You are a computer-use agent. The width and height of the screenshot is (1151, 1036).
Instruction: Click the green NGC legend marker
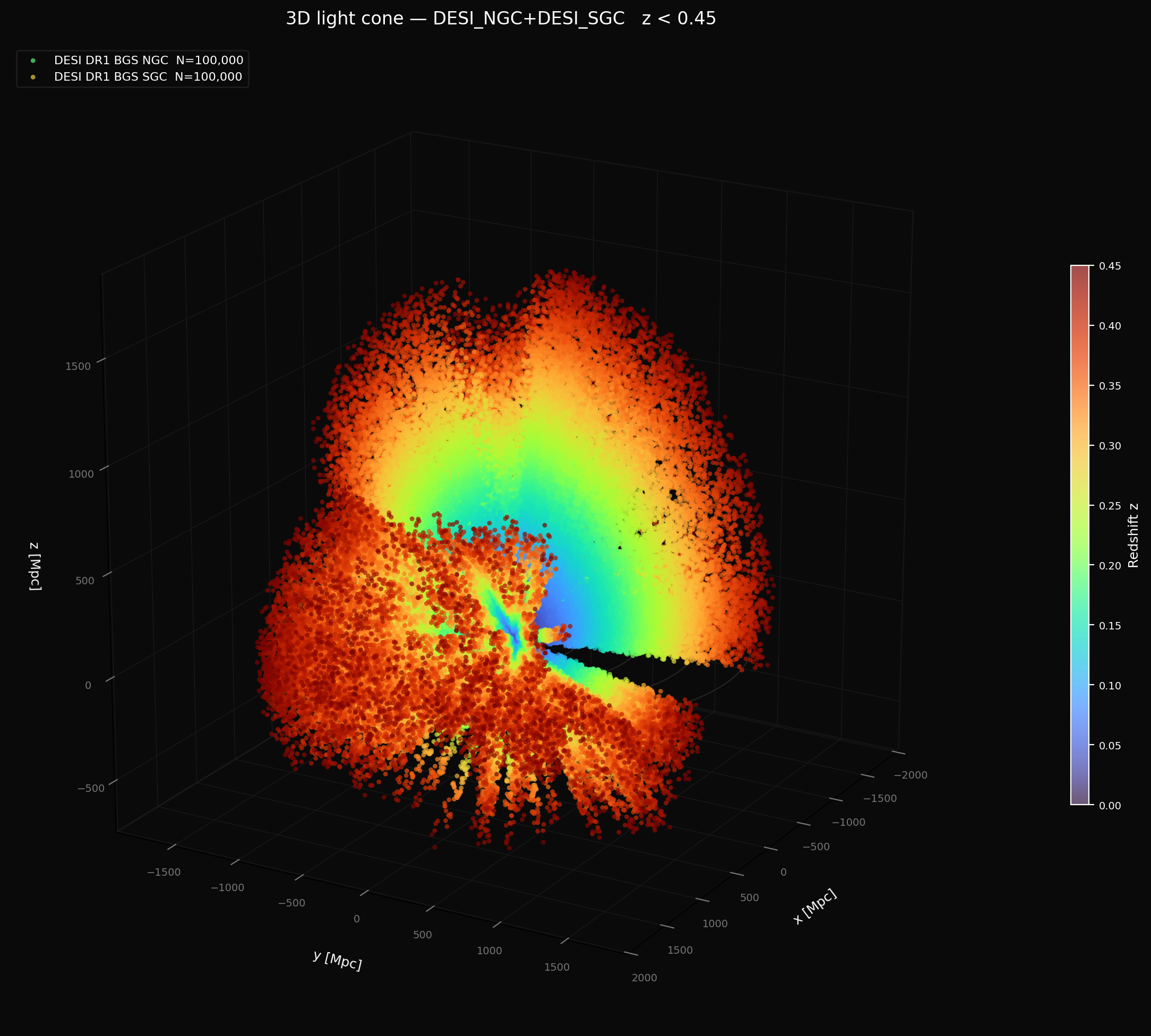pos(32,61)
